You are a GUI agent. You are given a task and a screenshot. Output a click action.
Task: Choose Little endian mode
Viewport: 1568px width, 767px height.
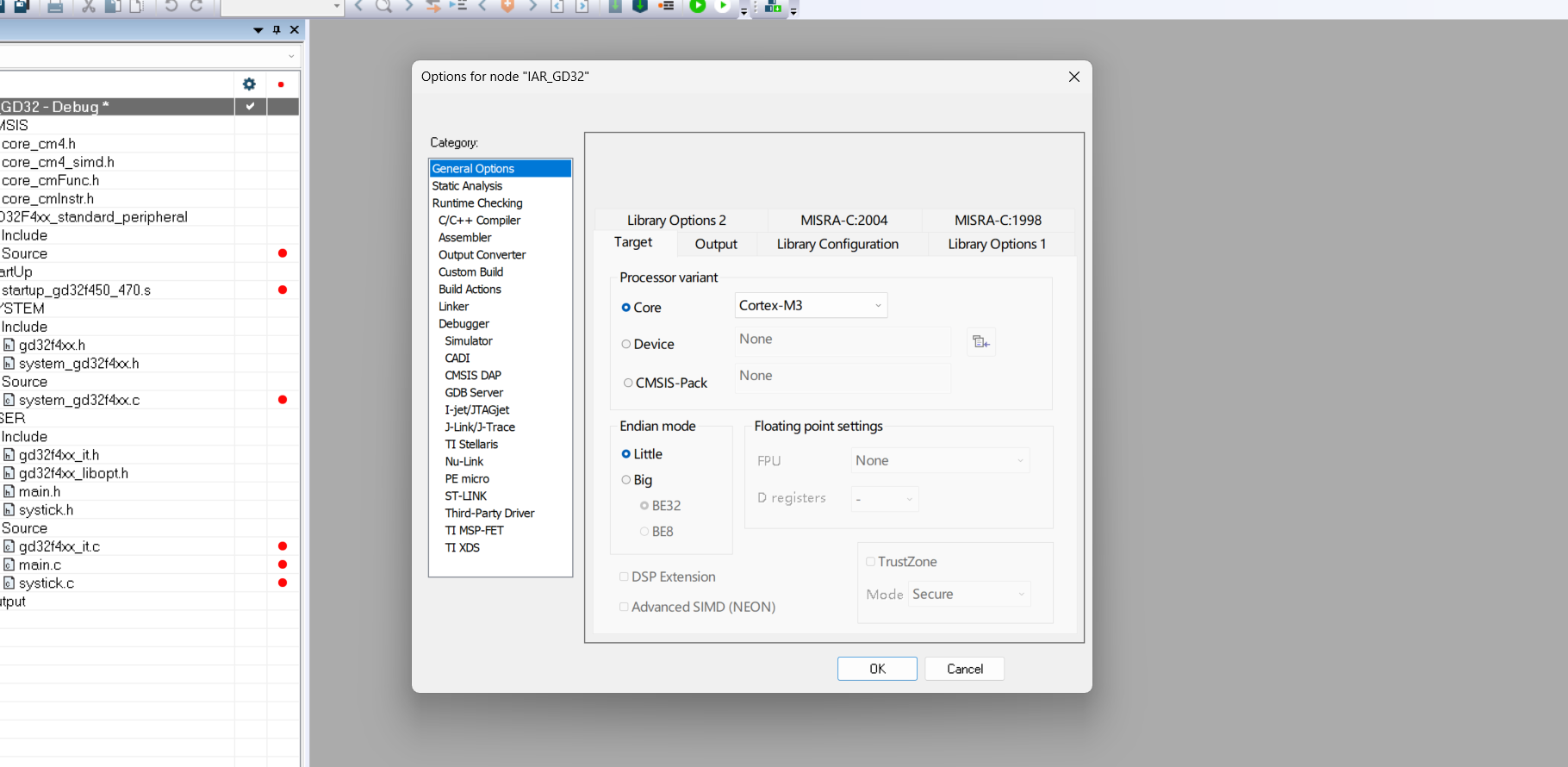(x=626, y=454)
